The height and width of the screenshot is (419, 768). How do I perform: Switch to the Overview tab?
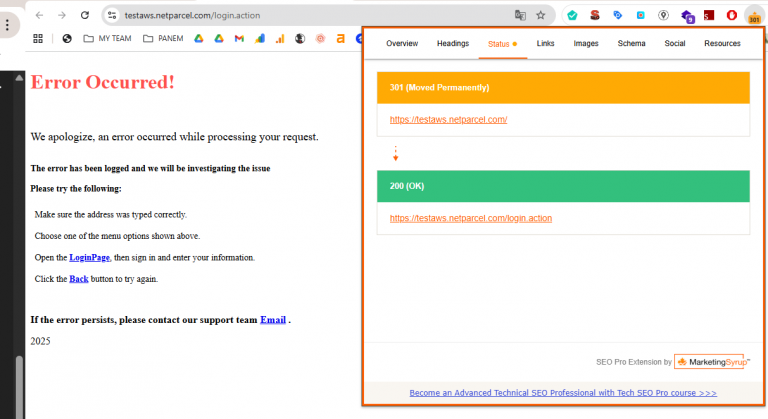coord(402,43)
